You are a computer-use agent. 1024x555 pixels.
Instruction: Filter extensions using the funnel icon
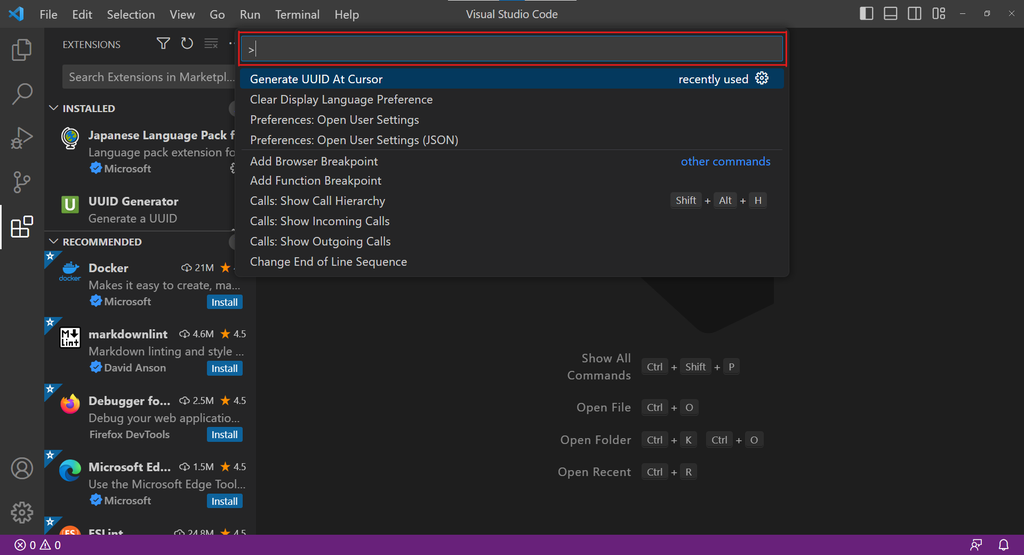163,44
